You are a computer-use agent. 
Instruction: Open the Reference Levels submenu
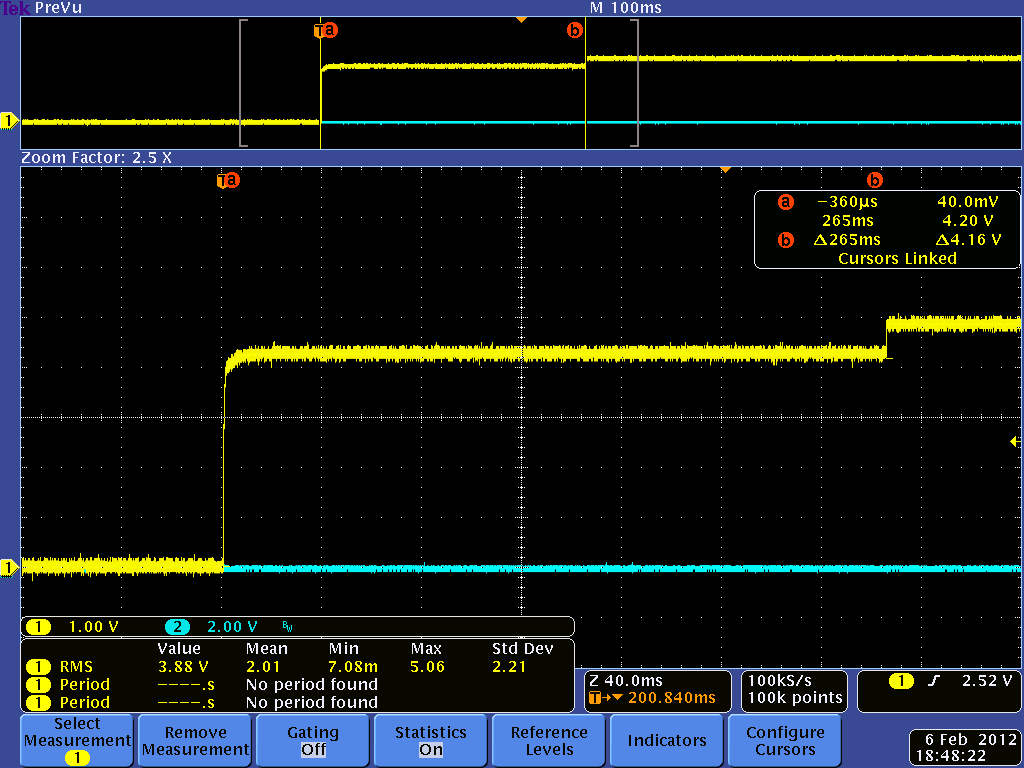pyautogui.click(x=549, y=740)
